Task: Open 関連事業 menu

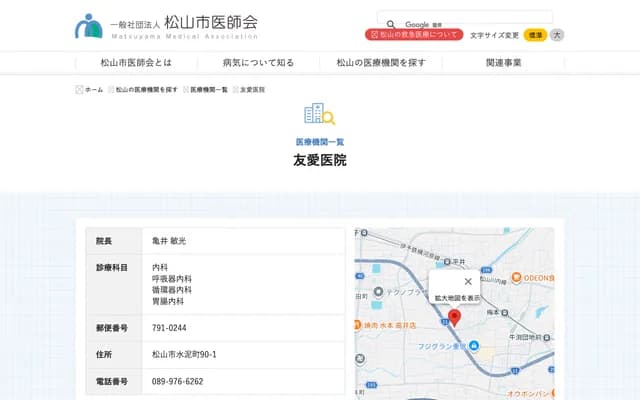Action: point(503,62)
